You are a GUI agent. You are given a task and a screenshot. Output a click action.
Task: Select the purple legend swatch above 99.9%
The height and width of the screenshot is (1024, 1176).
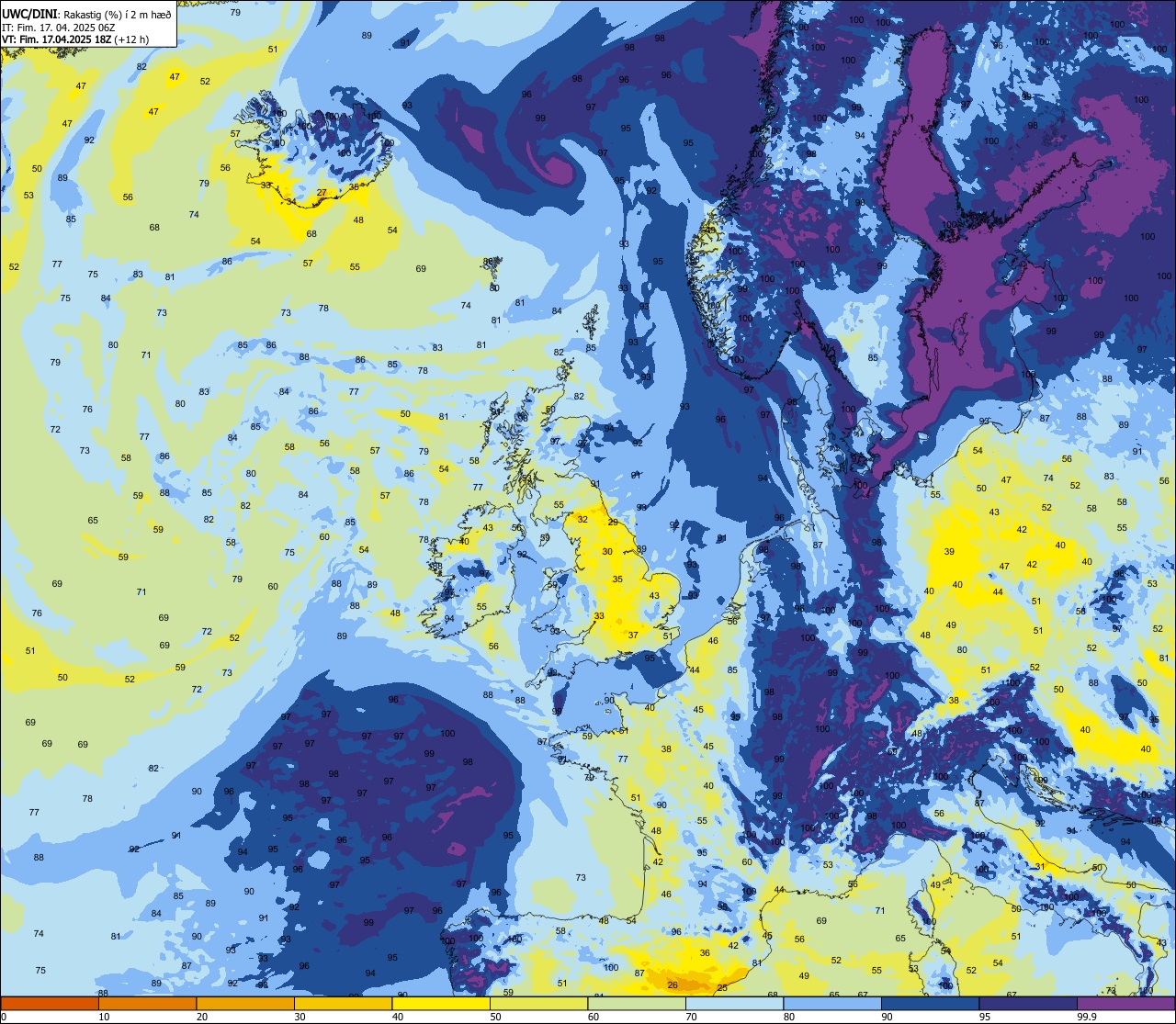coord(1125,1003)
